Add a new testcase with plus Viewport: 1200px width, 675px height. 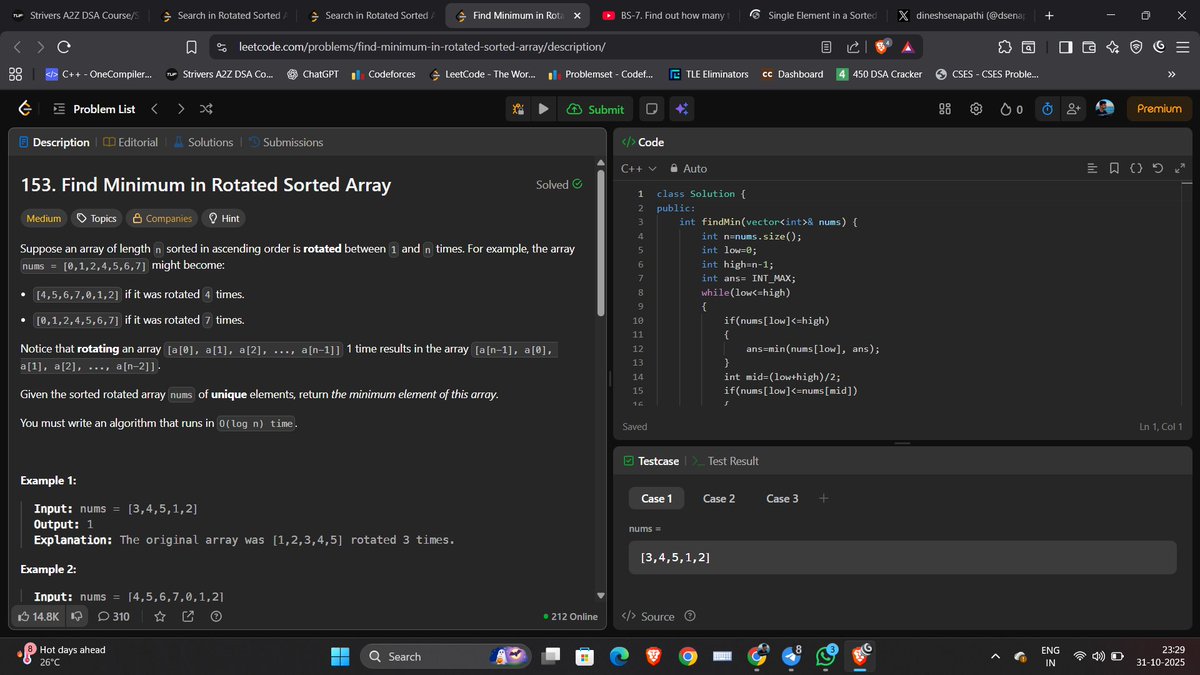[823, 498]
